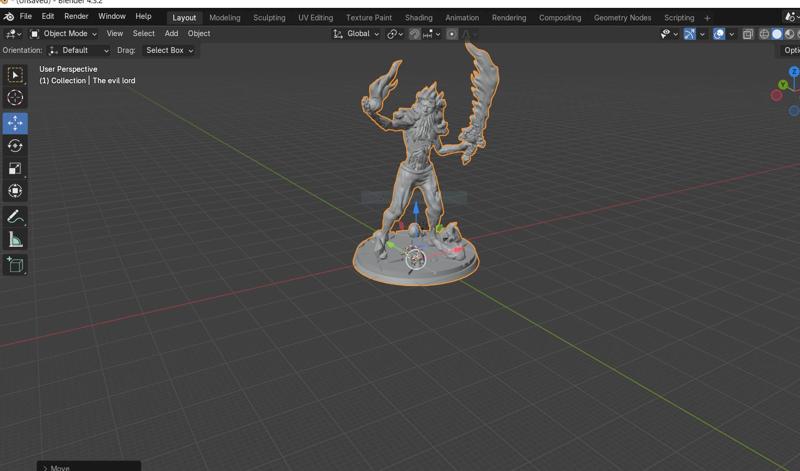
Task: Expand the snapping options arrow
Action: (x=438, y=34)
